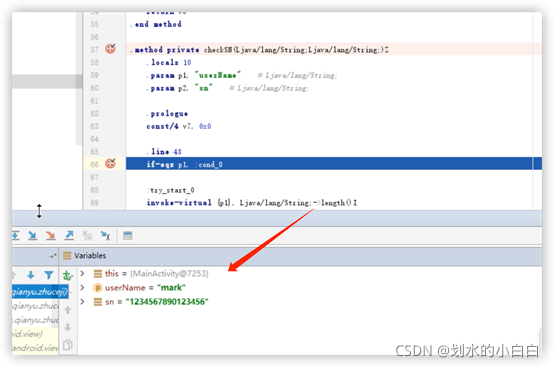Viewport: 554px width, 367px height.
Task: Select the highlighted qianyu.zhuceji frame
Action: coord(40,292)
